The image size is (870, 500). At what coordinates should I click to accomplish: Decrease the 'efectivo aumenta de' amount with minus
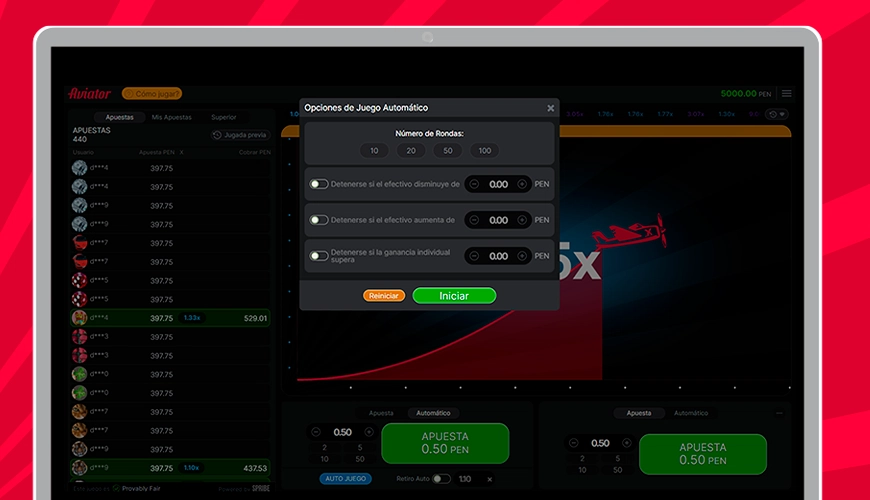click(x=474, y=220)
